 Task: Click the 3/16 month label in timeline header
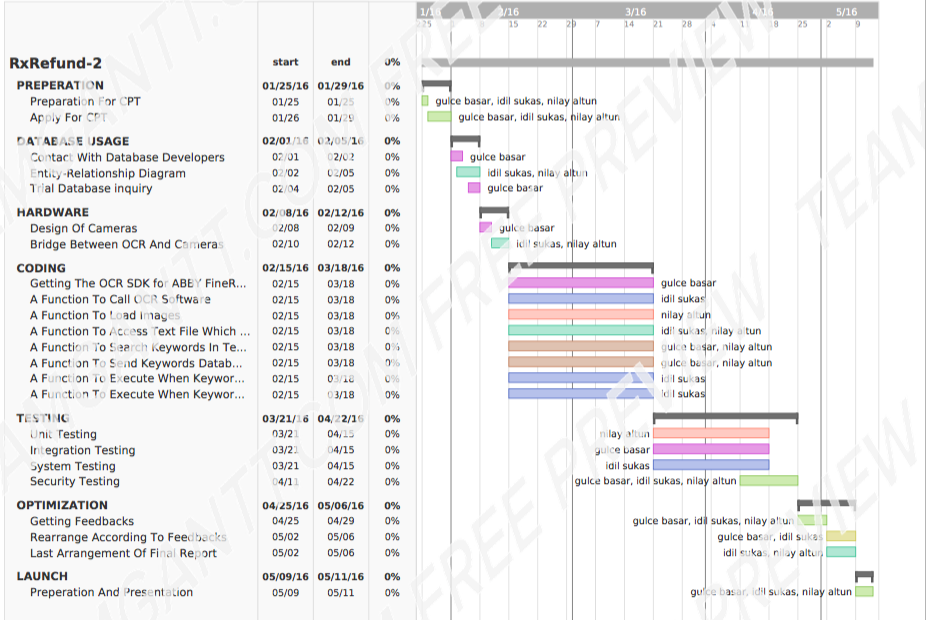click(x=635, y=11)
